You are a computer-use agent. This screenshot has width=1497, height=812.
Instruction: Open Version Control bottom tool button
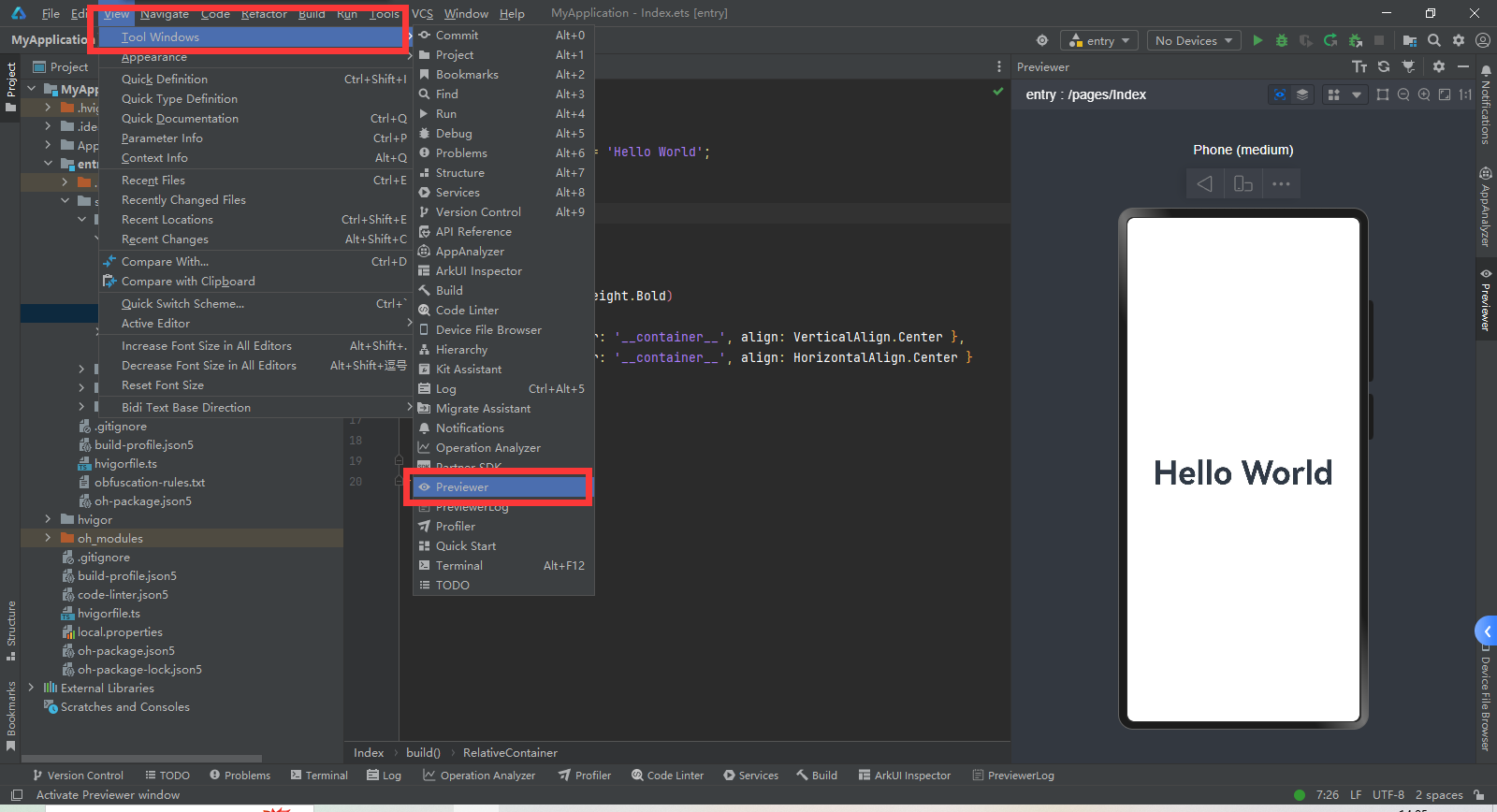point(78,775)
